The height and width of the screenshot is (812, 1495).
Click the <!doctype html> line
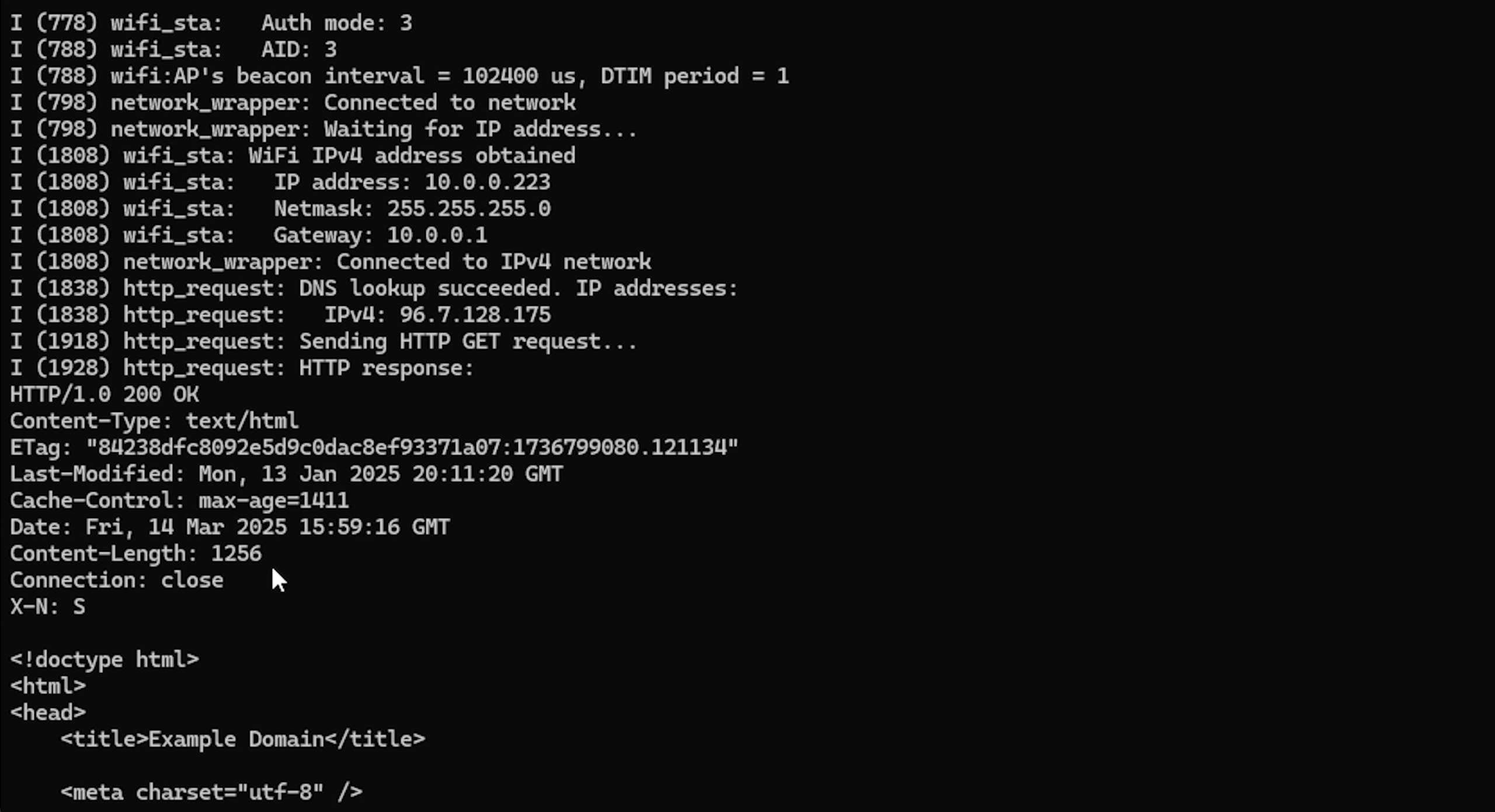(105, 660)
